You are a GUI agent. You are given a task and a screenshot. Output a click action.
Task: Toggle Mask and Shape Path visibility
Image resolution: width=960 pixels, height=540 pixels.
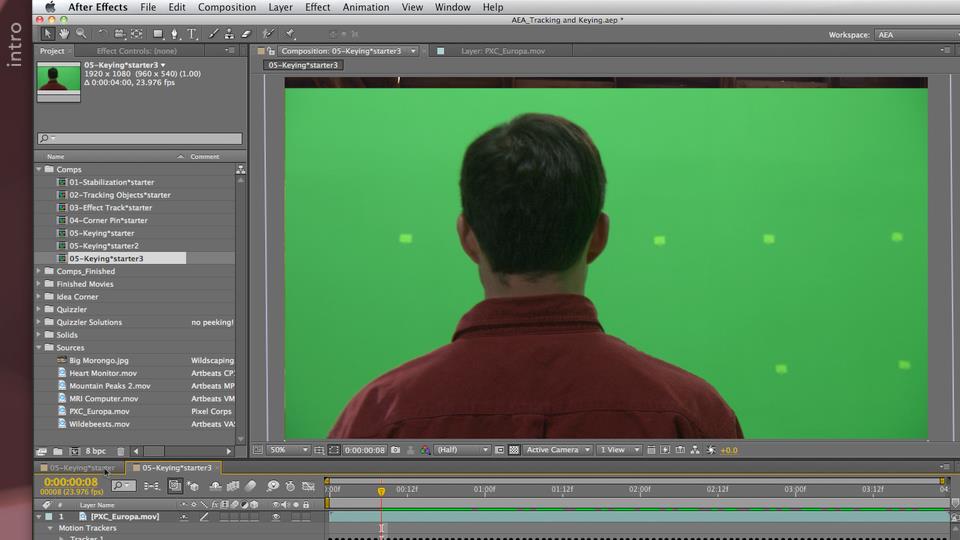334,450
